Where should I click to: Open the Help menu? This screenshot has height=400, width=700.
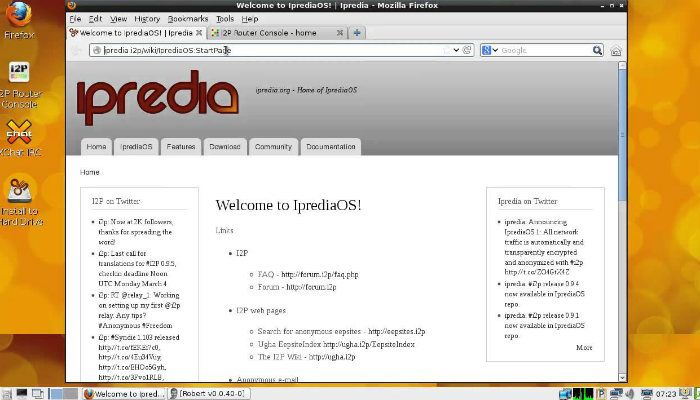tap(250, 19)
